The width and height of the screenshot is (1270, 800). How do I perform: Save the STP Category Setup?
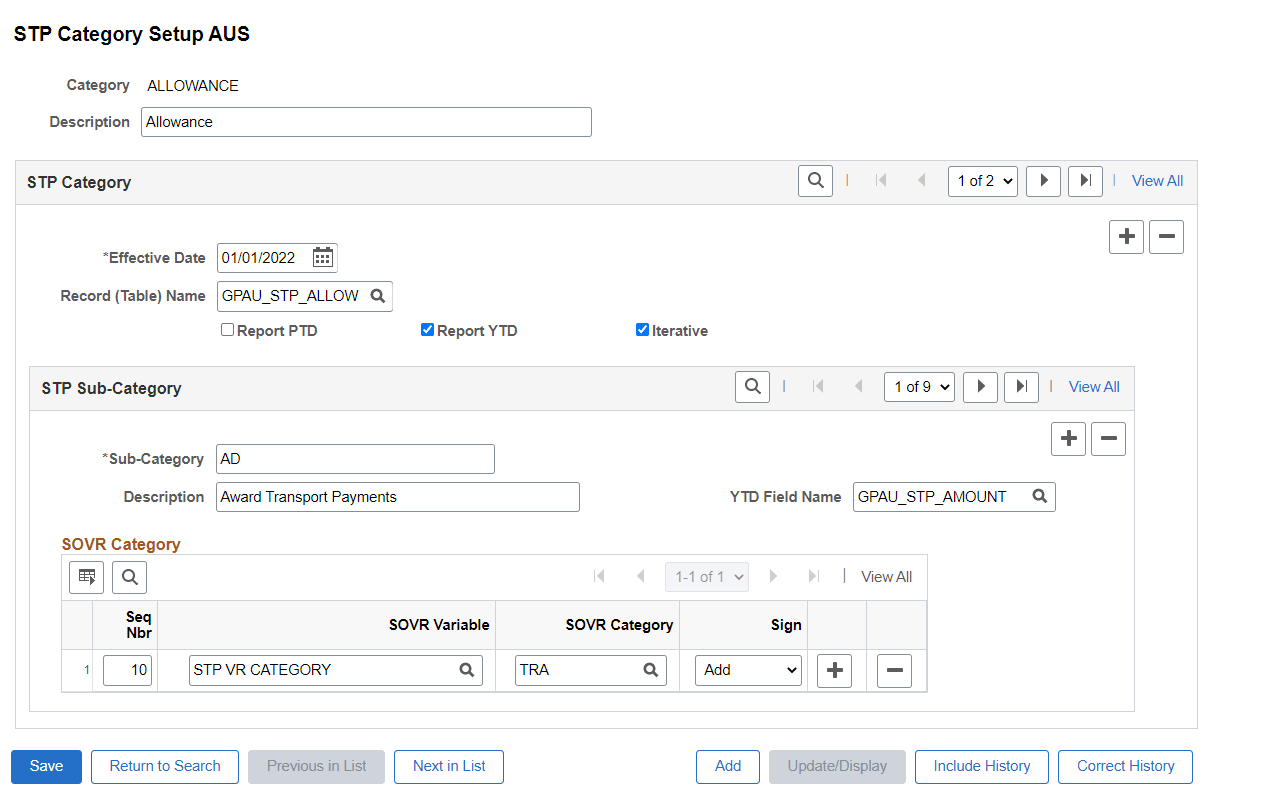click(45, 766)
